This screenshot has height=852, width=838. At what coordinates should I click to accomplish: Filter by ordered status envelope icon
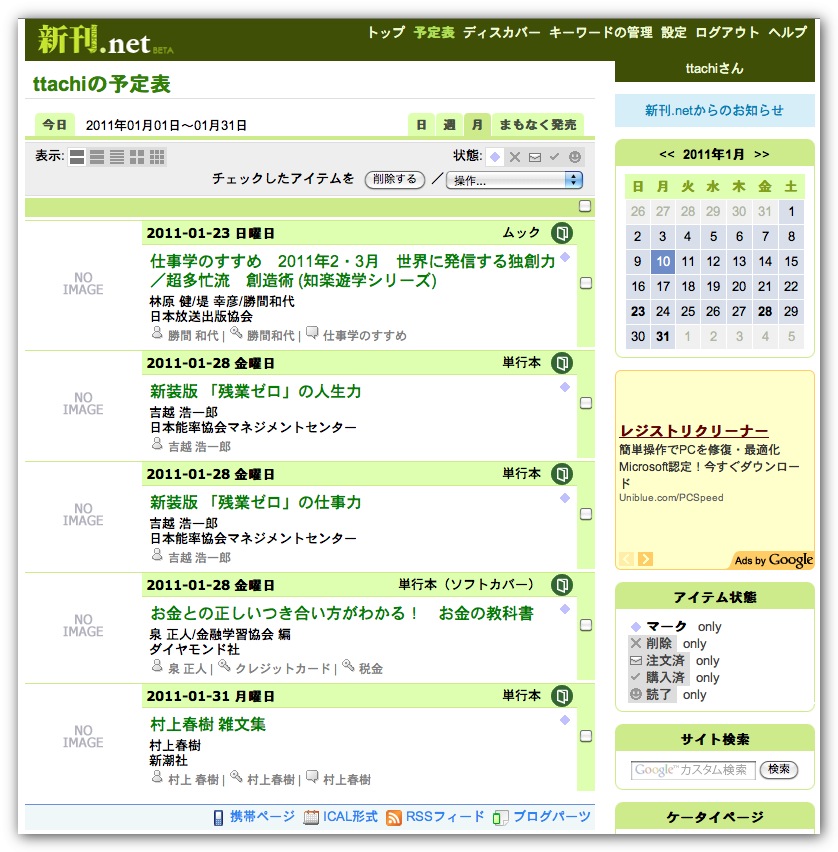pyautogui.click(x=535, y=157)
